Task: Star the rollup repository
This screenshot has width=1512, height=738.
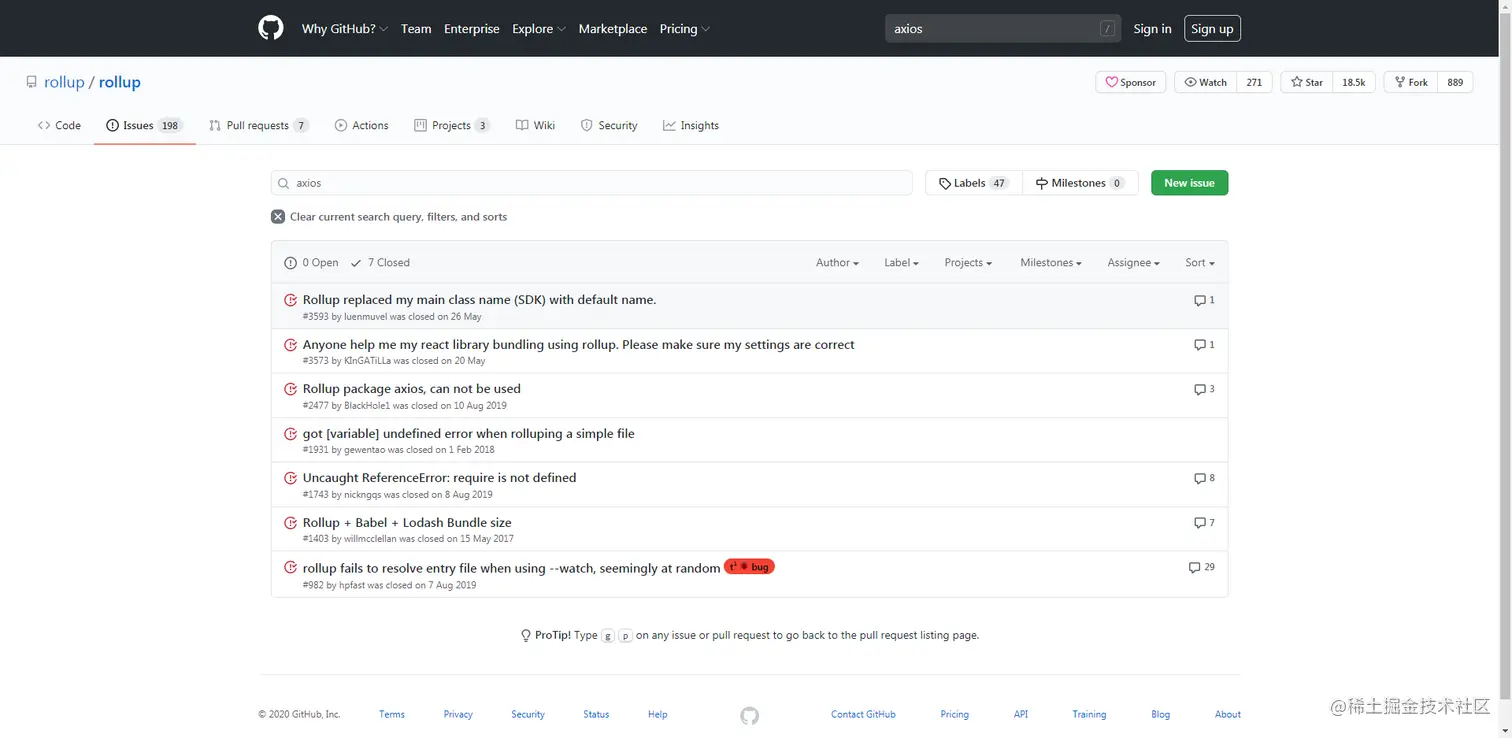Action: point(1306,82)
